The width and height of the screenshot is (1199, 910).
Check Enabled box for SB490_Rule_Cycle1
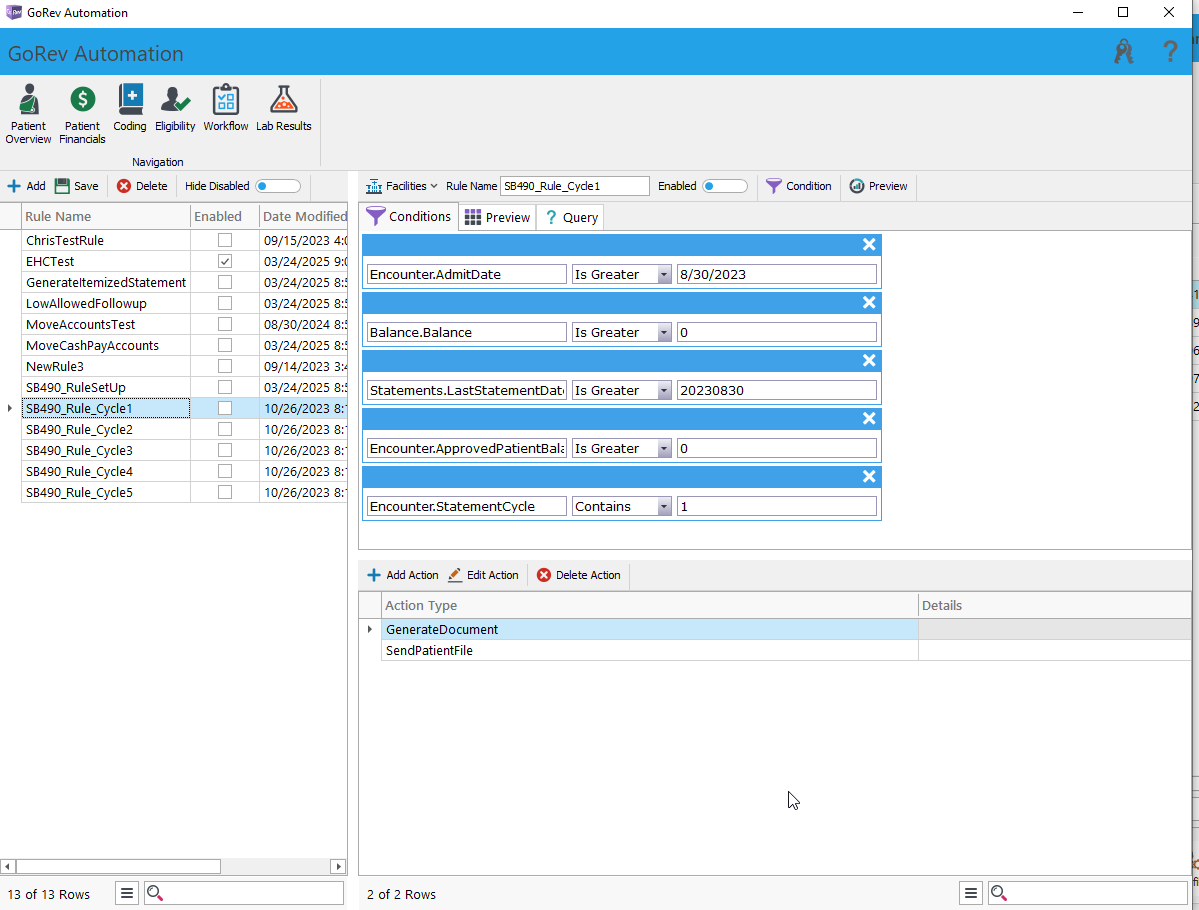point(225,408)
